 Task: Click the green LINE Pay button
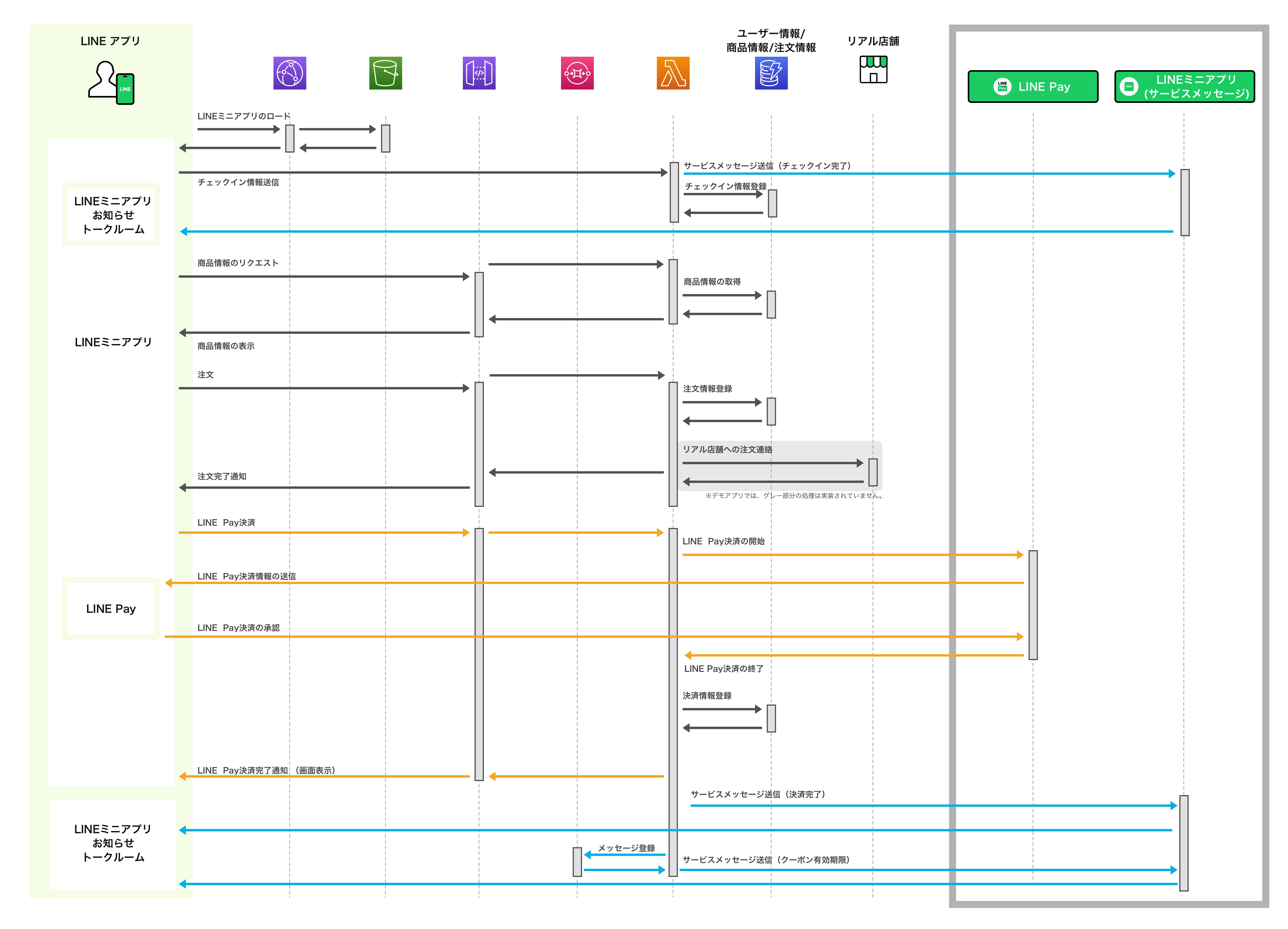click(x=1032, y=86)
